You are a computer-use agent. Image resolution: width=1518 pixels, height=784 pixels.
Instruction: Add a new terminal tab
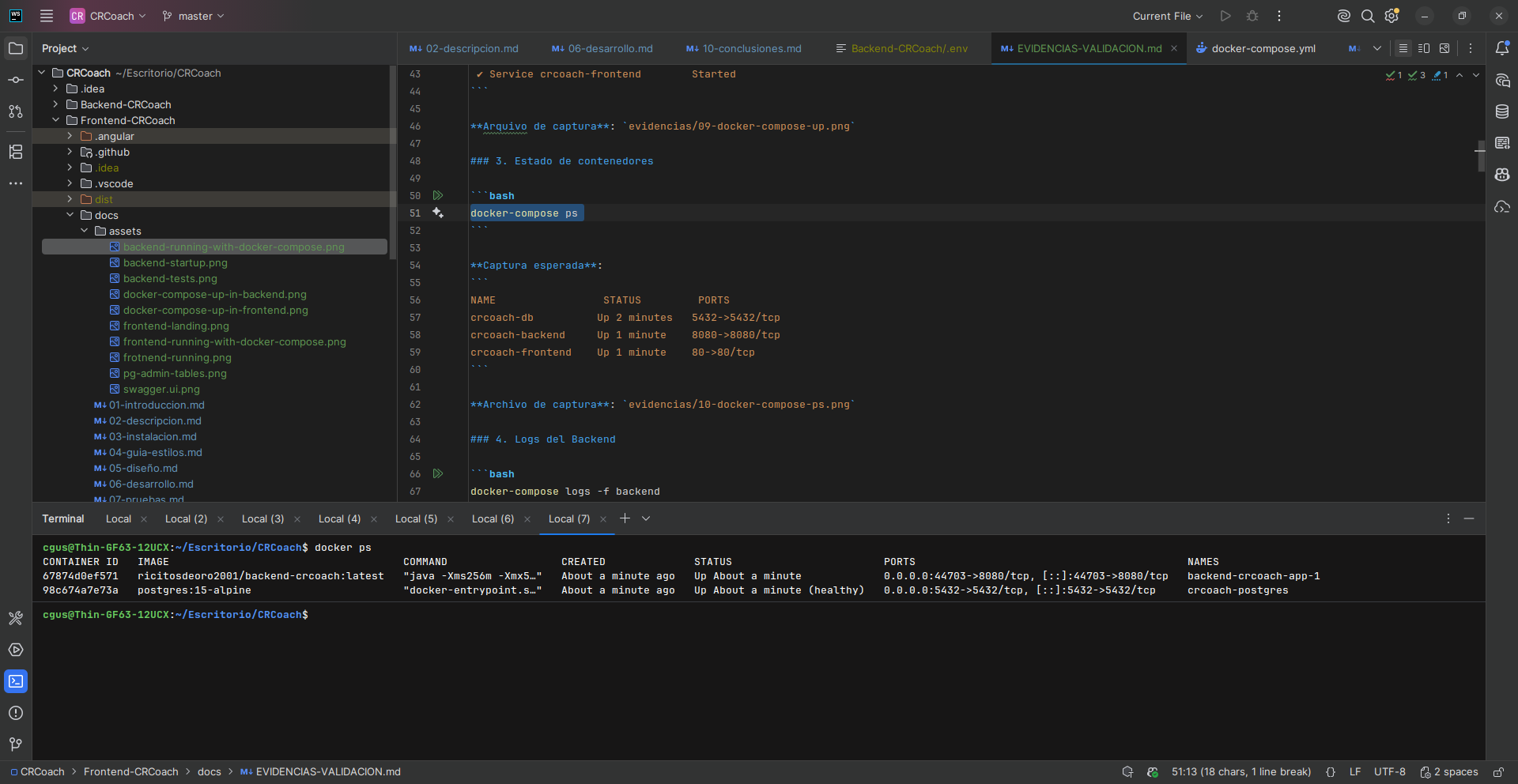coord(625,518)
